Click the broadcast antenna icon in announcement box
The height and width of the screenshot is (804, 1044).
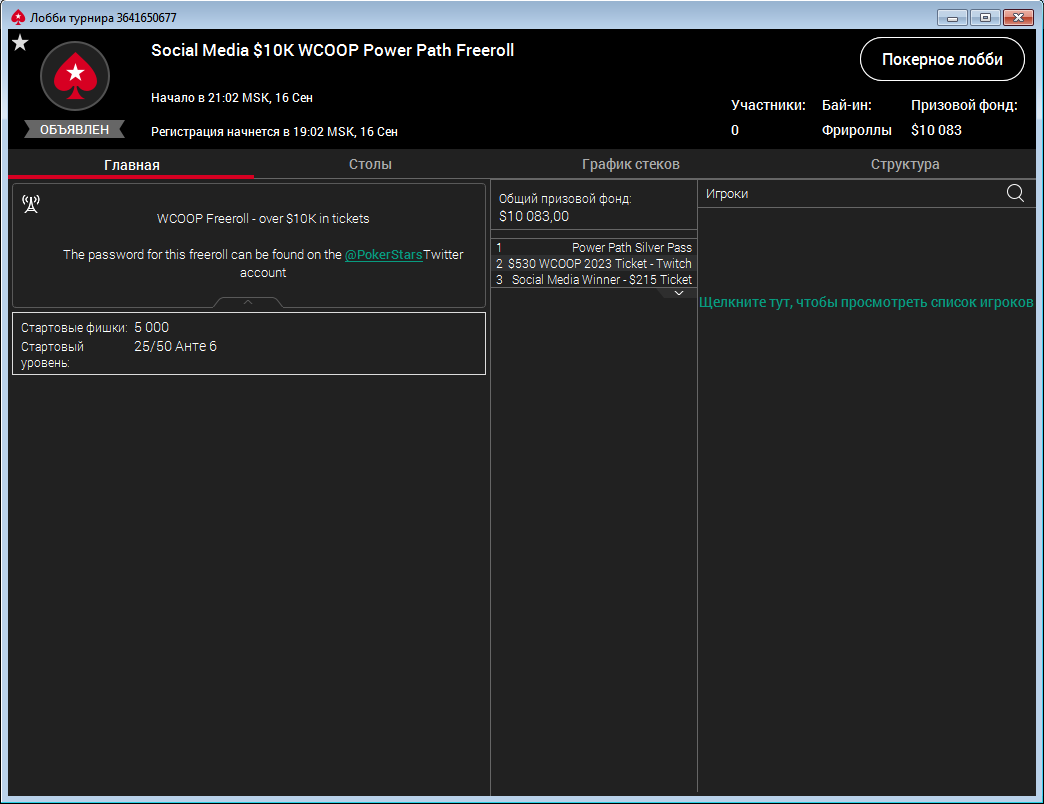point(31,204)
